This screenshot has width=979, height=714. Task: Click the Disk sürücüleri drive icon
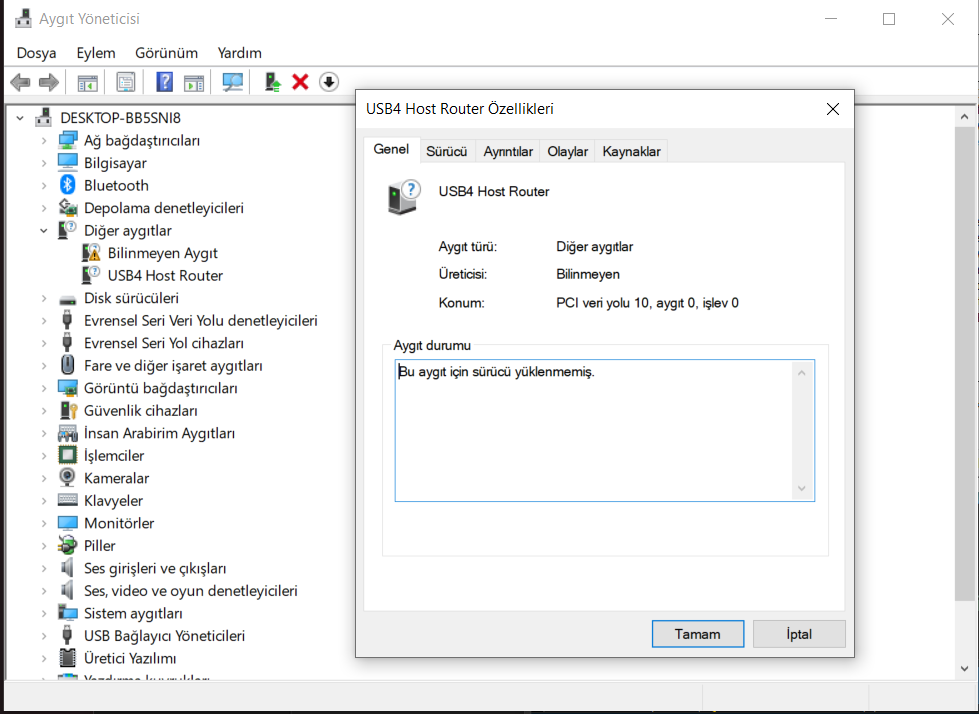point(67,299)
